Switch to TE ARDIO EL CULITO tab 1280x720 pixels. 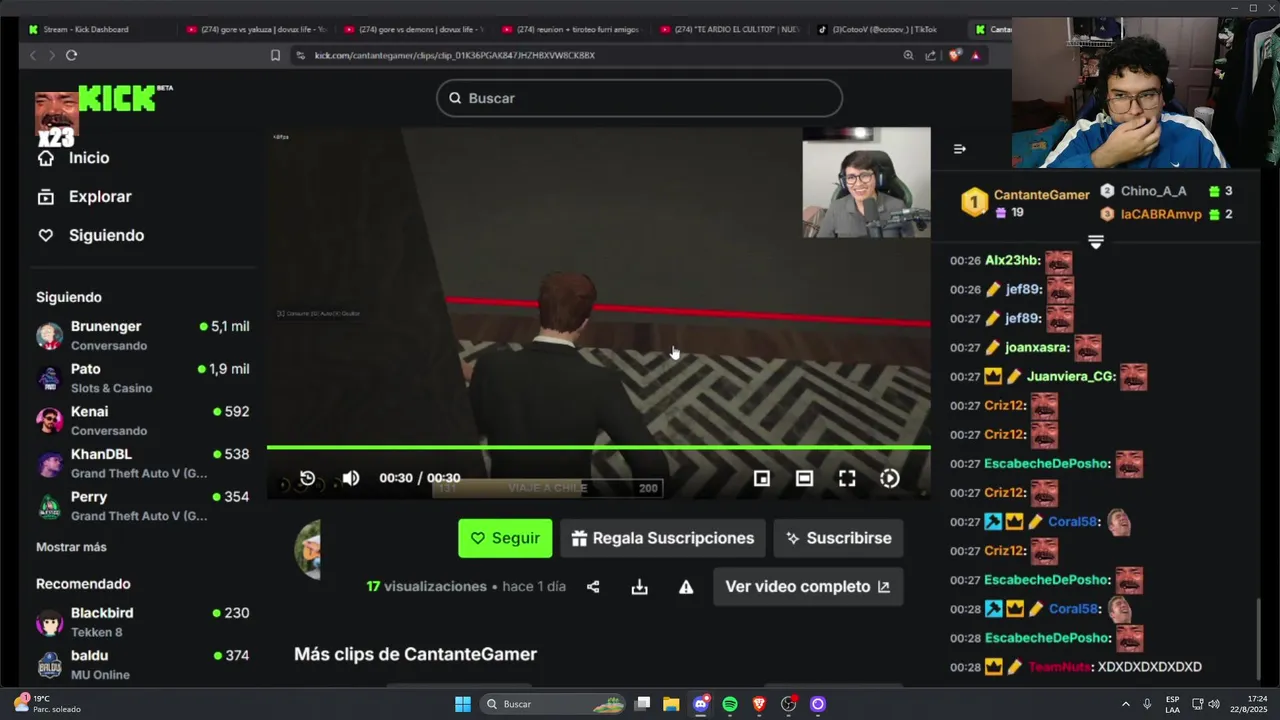(x=730, y=29)
